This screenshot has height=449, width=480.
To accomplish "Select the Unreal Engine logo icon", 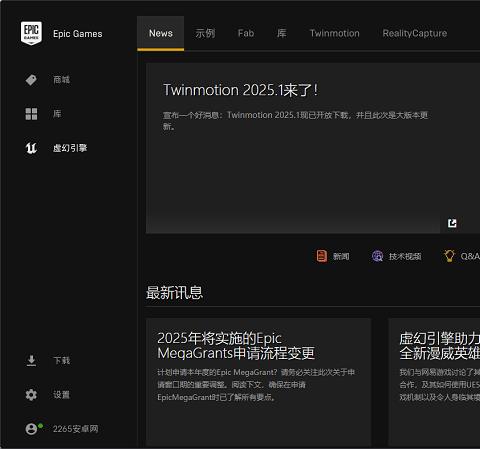I will [31, 148].
